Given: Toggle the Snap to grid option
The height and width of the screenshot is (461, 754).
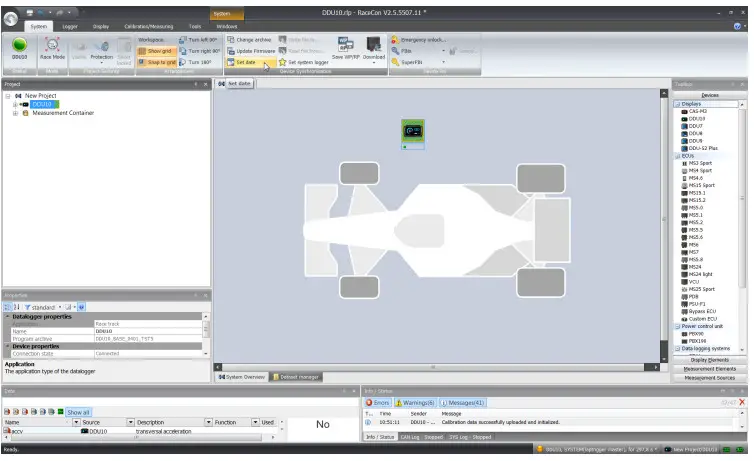Looking at the screenshot, I should [x=156, y=62].
